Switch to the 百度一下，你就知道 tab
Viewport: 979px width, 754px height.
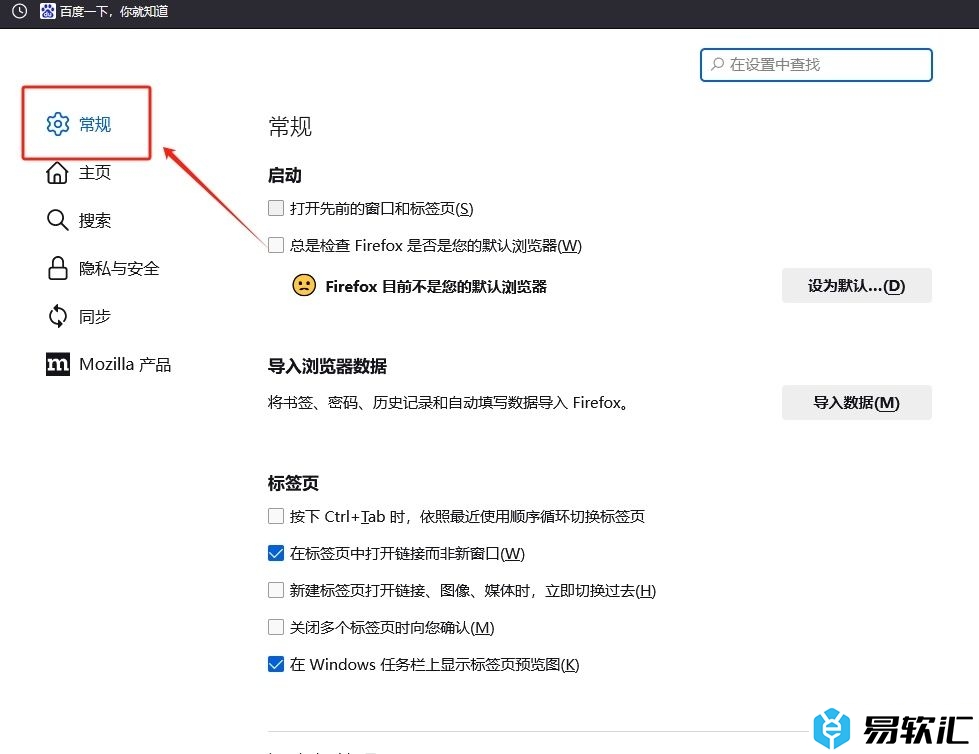point(104,11)
